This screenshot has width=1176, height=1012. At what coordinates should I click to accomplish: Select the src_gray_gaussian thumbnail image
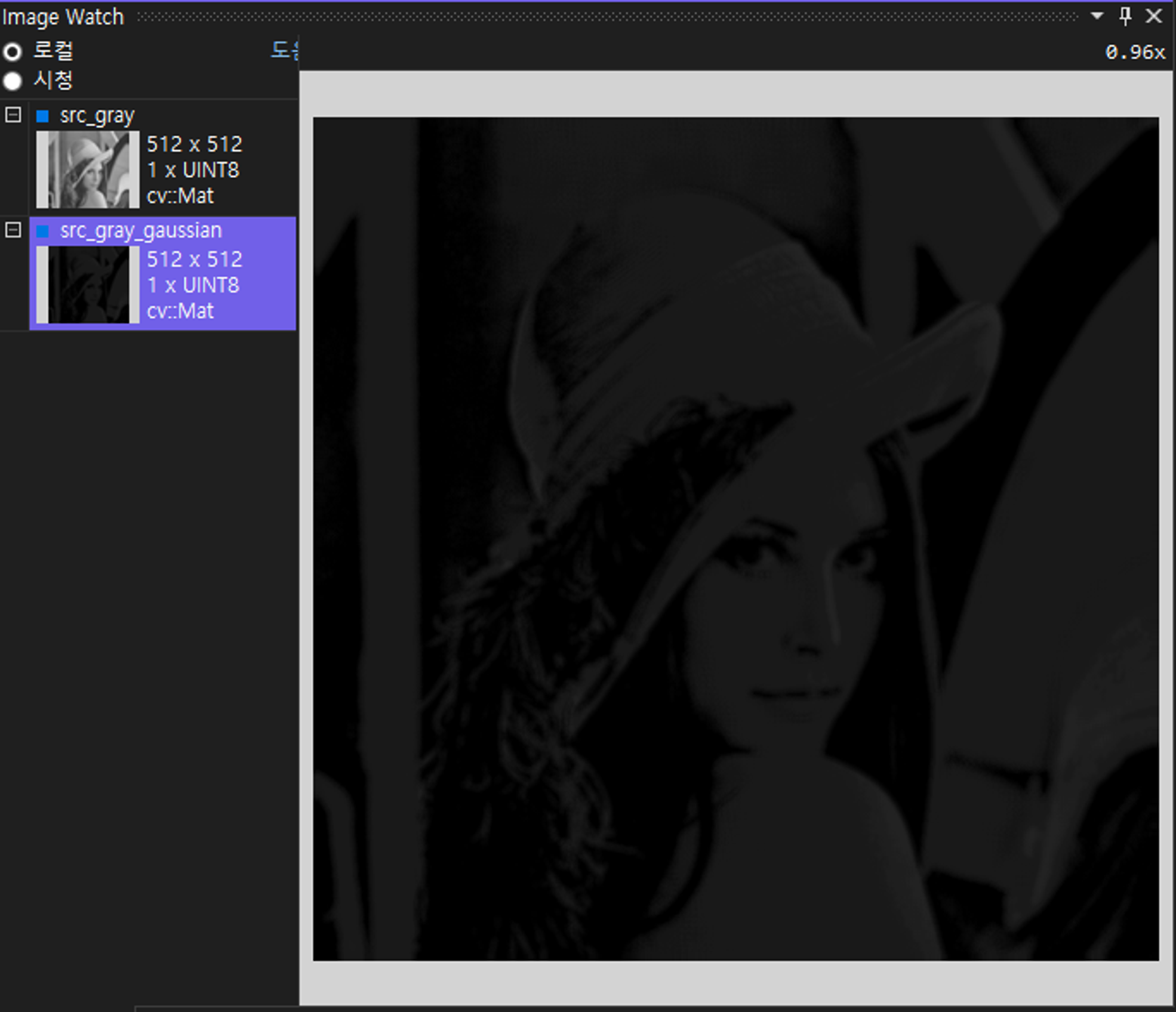click(x=88, y=285)
